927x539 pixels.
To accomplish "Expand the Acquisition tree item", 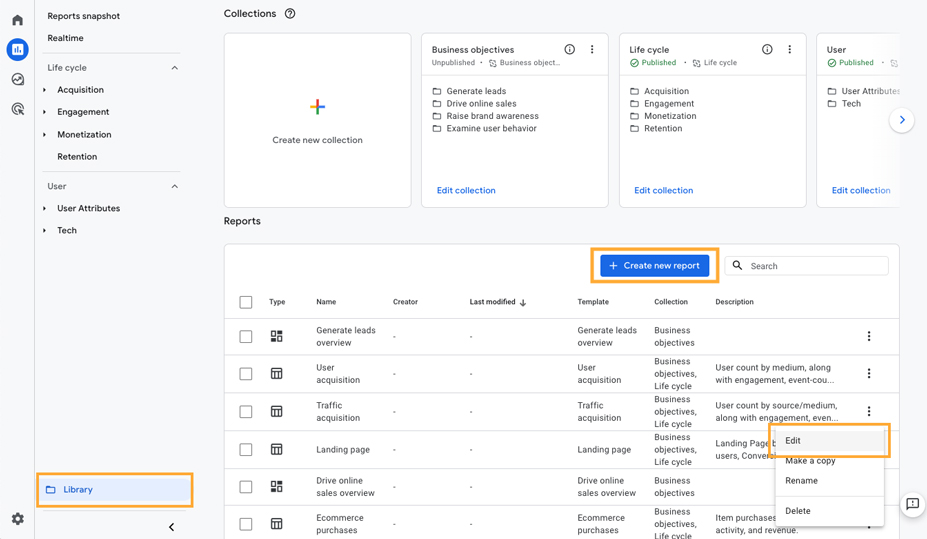I will pyautogui.click(x=44, y=90).
